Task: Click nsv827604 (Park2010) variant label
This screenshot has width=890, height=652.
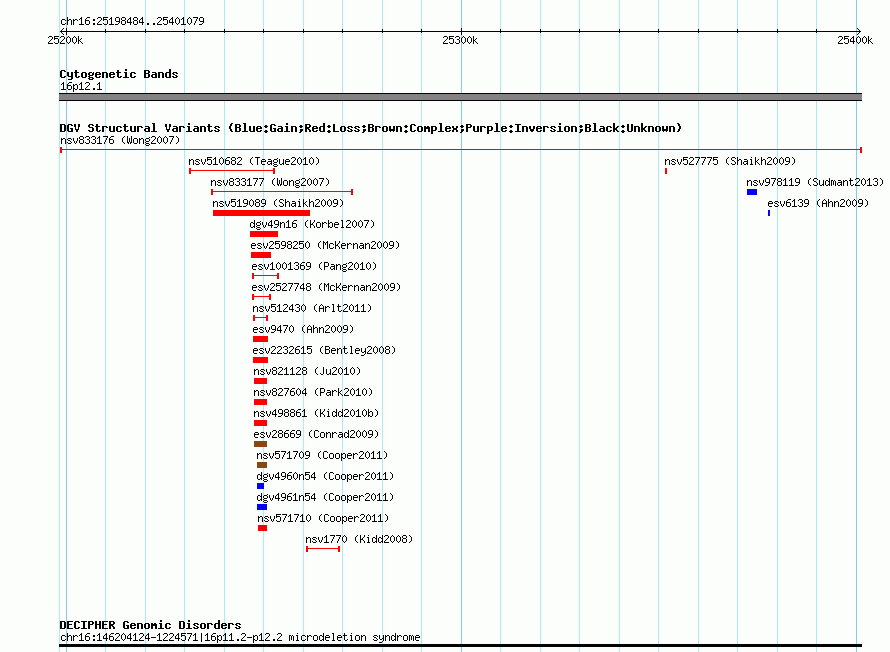Action: click(x=313, y=392)
